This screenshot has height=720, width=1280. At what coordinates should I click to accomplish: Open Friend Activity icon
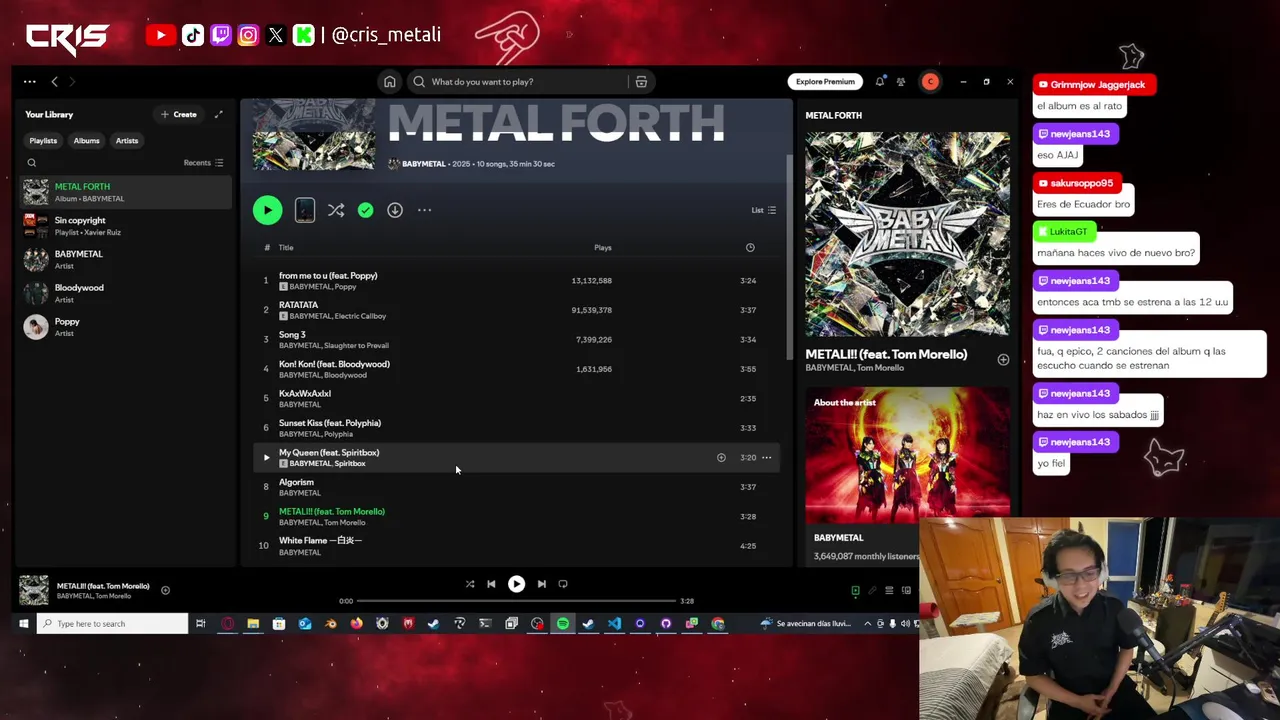901,82
